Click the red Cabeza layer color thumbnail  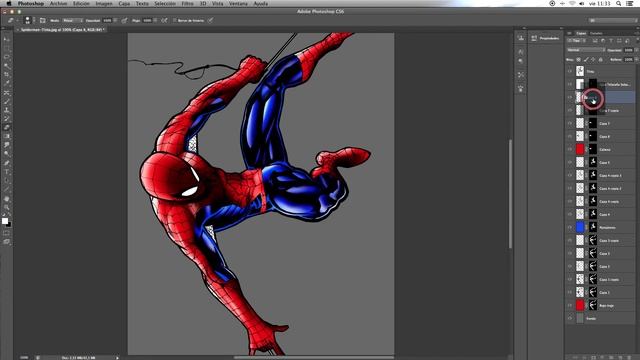[580, 149]
